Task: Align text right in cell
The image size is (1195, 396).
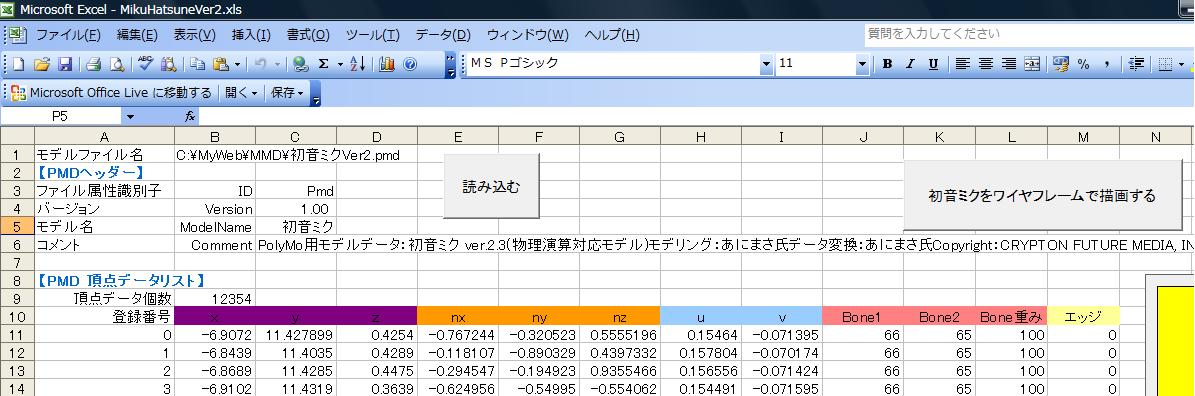Action: pos(1008,65)
